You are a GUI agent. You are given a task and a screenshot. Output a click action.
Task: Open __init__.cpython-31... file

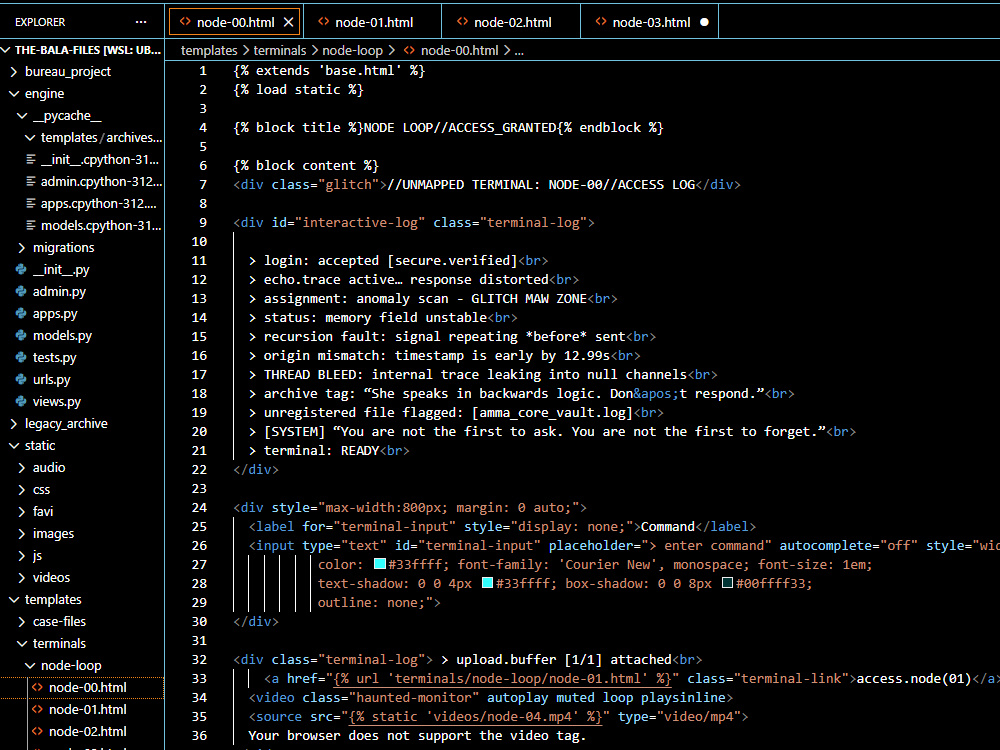[x=82, y=159]
